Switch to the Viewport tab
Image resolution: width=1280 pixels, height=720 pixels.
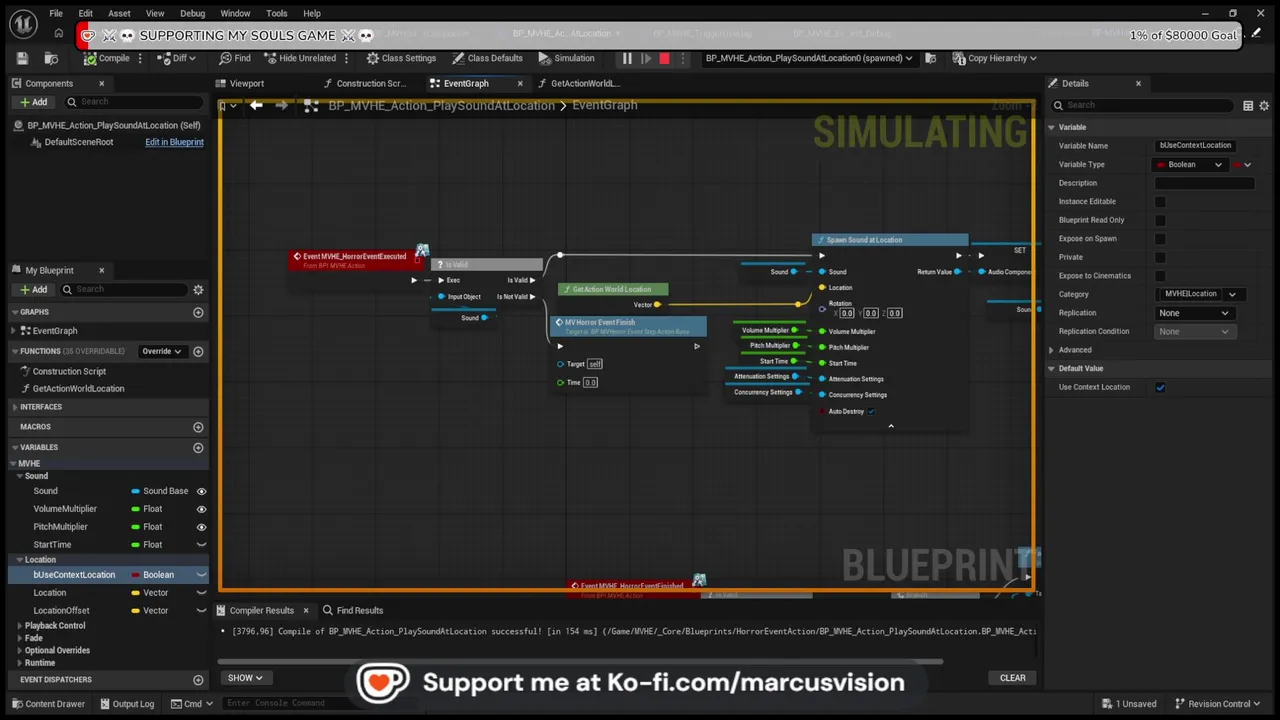pos(246,83)
